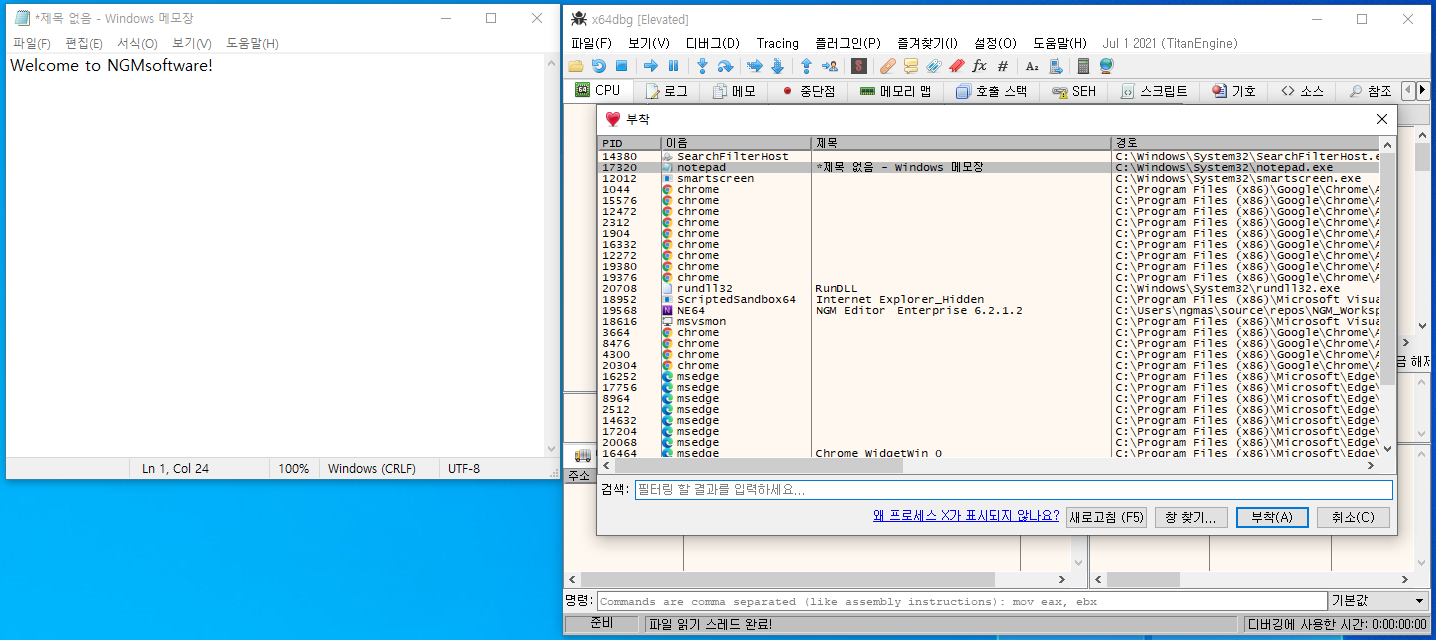Click the 창 찾기... button
Screen dimensions: 1436x640
tap(1191, 517)
